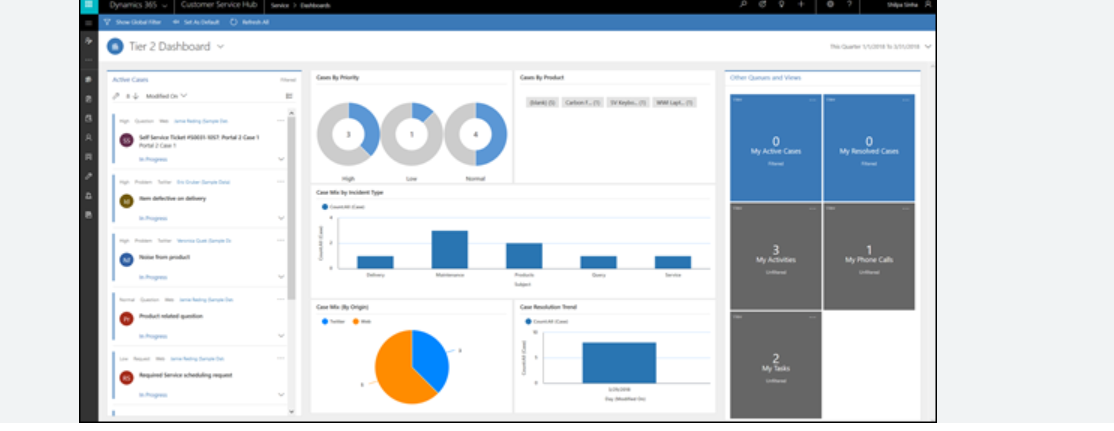The width and height of the screenshot is (1114, 431).
Task: Click Show Global Filter command
Action: point(132,23)
